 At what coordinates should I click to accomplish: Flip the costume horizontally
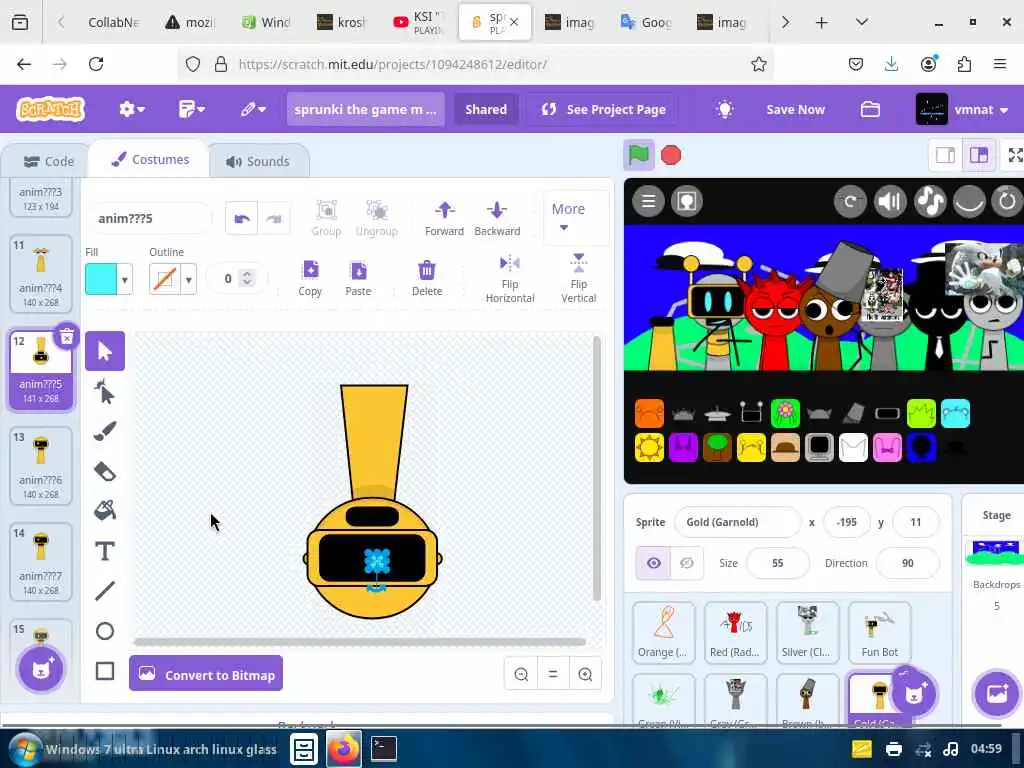click(x=509, y=280)
